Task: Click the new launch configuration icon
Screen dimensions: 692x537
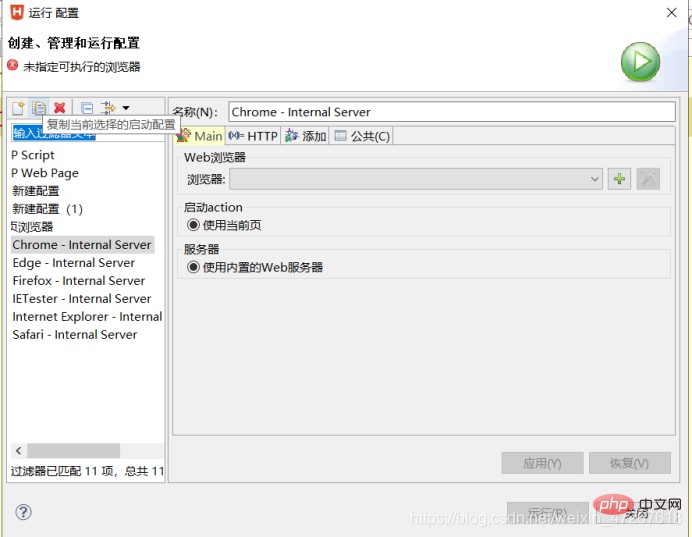Action: click(x=19, y=107)
